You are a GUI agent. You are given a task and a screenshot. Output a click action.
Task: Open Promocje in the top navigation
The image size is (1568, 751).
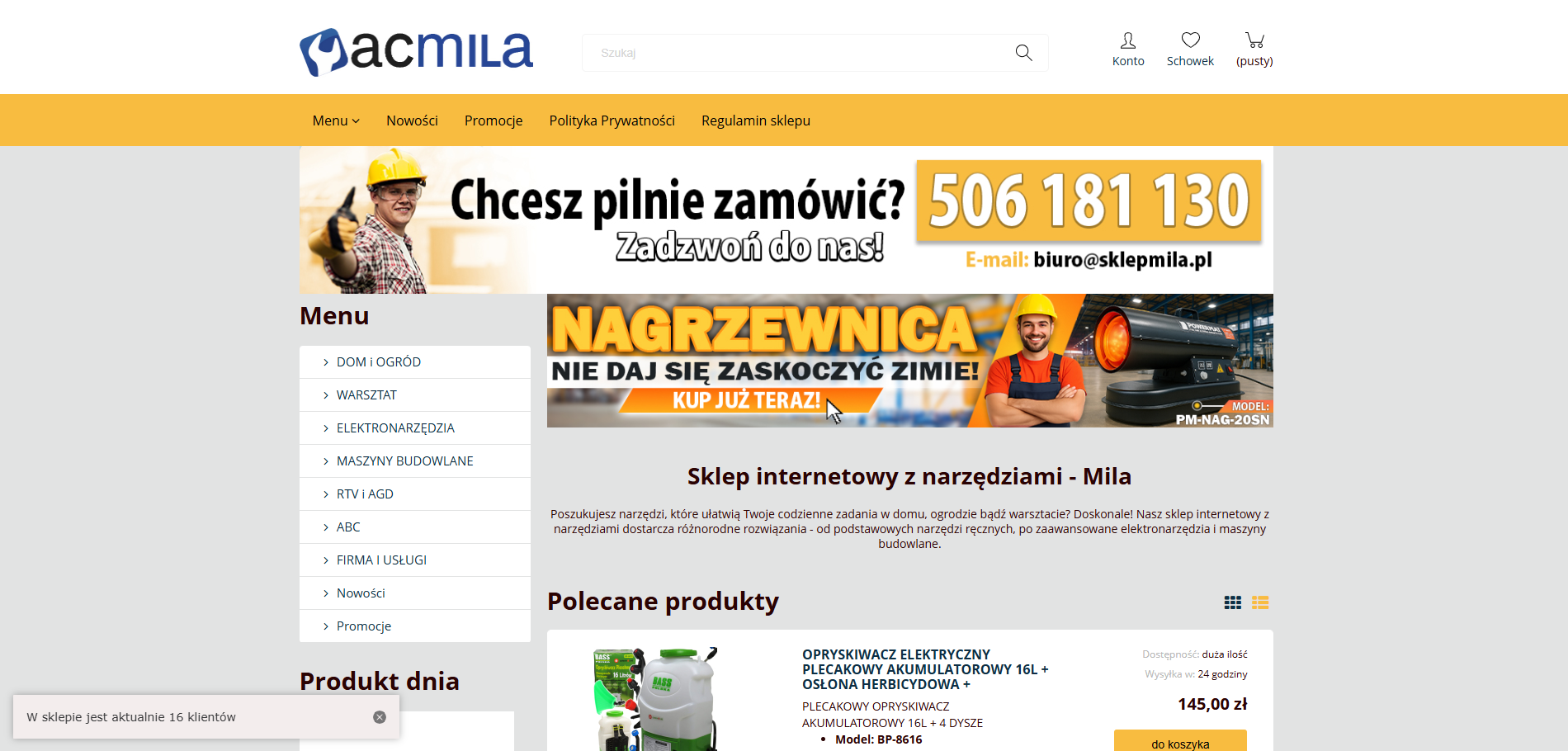[494, 120]
